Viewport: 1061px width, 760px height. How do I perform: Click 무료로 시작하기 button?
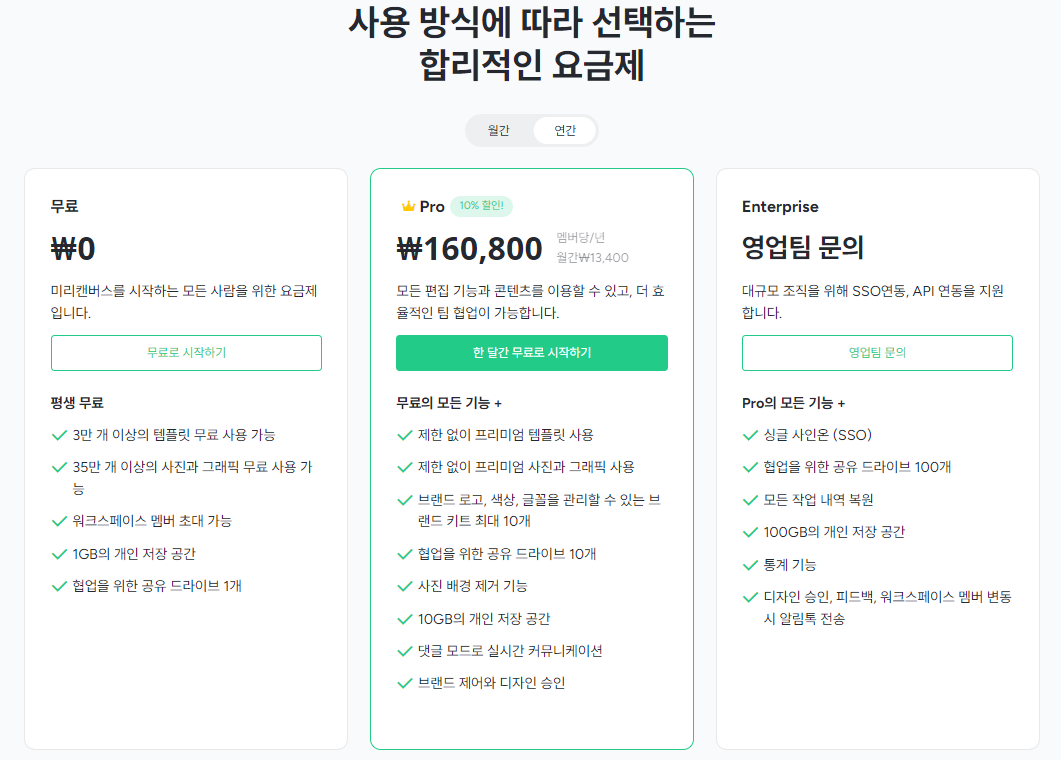186,352
